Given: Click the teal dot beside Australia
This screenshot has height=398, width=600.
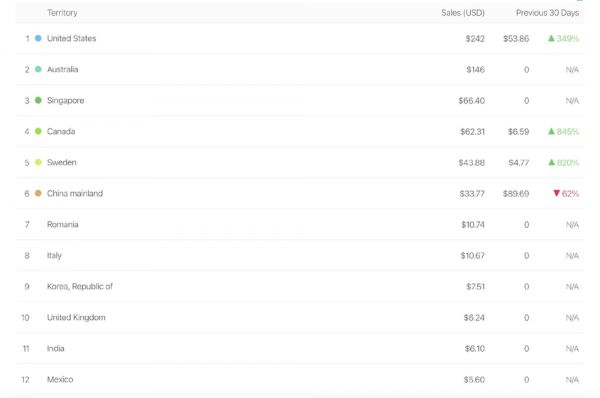Looking at the screenshot, I should tap(38, 69).
